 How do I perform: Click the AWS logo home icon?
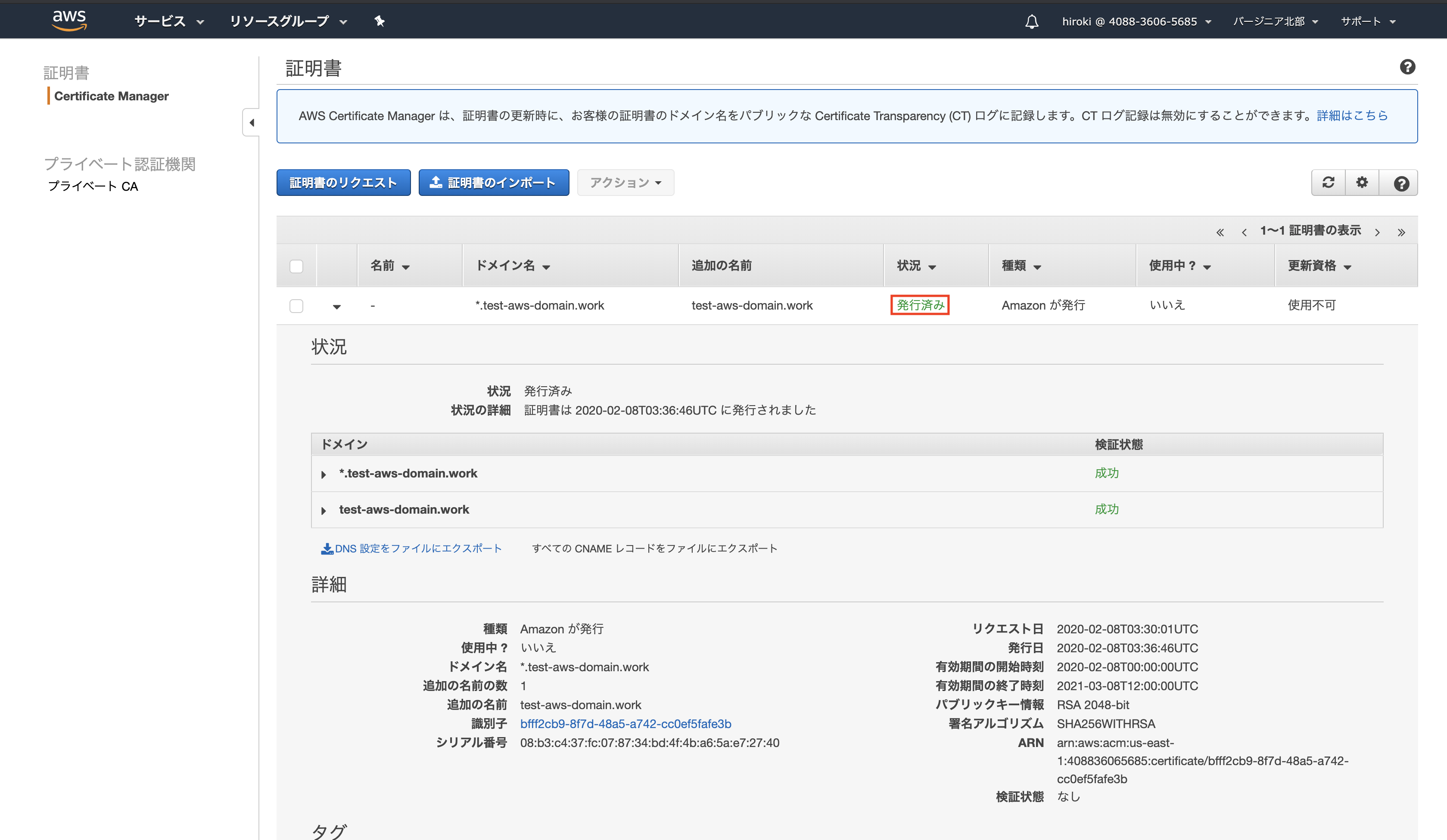pyautogui.click(x=69, y=20)
